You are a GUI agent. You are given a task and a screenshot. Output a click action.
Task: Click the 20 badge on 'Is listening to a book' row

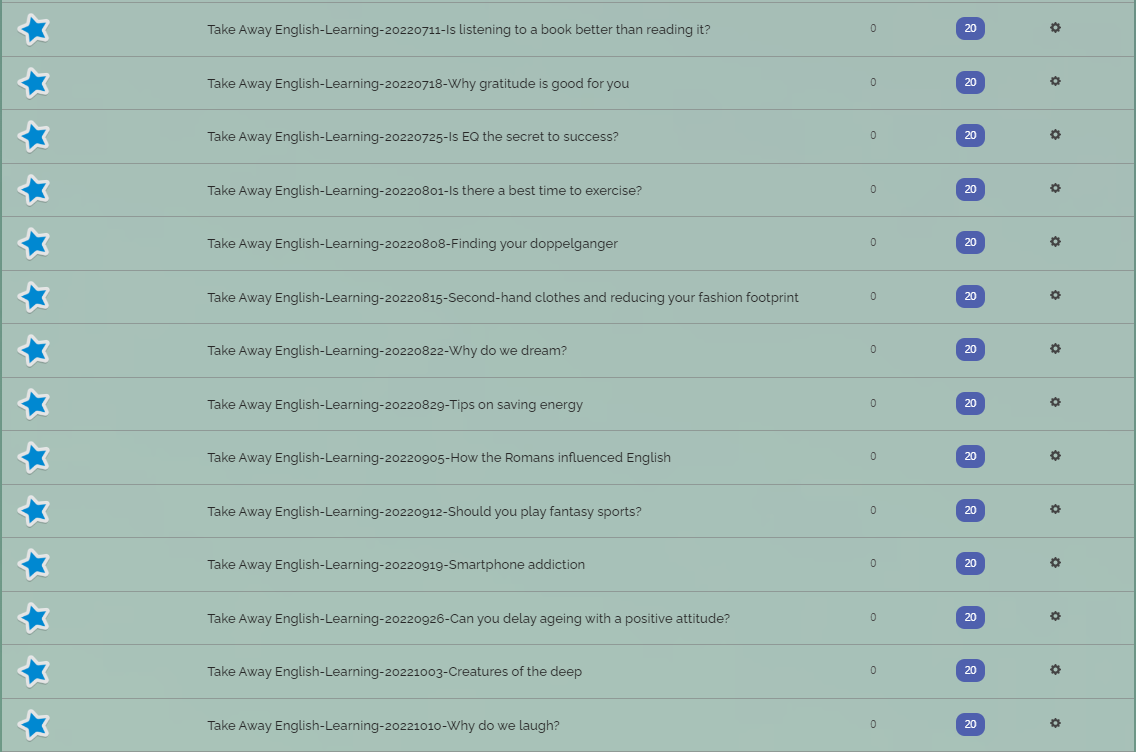970,28
